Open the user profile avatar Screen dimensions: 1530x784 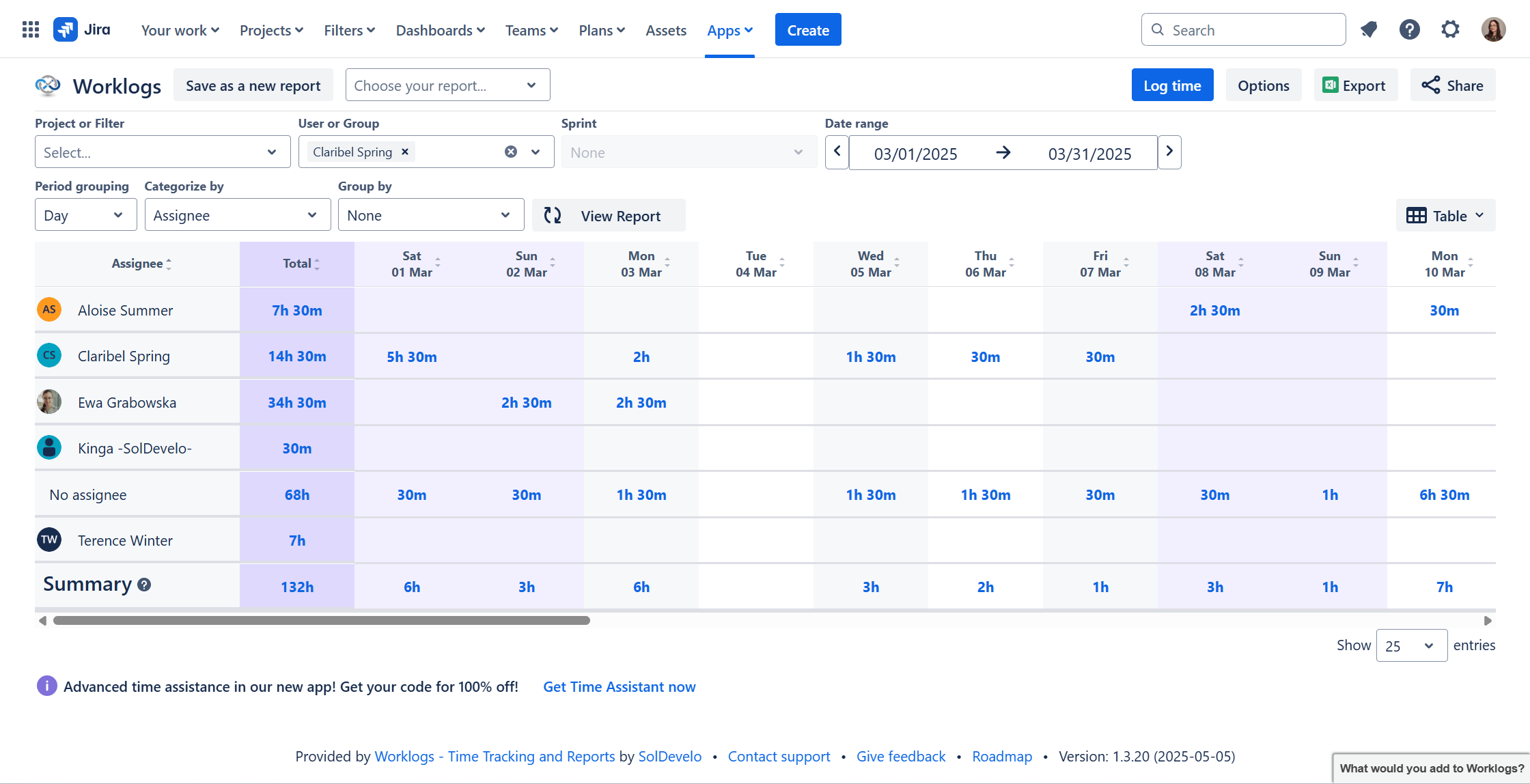tap(1494, 29)
